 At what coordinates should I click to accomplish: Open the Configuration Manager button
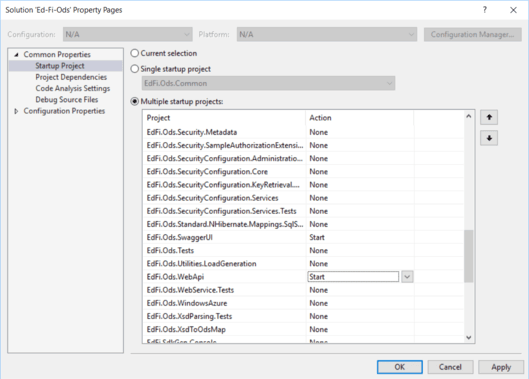coord(472,34)
